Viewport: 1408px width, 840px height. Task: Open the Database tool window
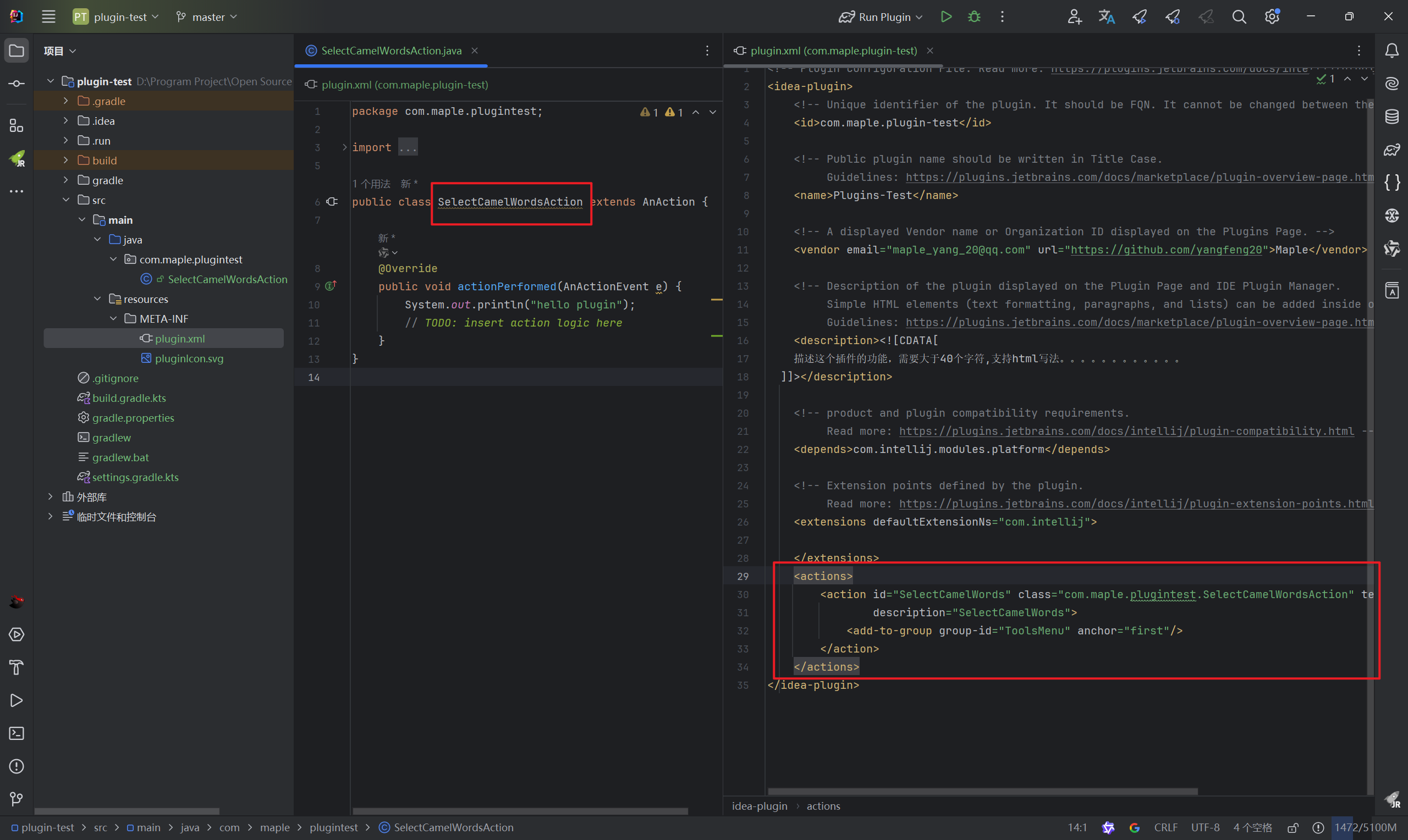(1391, 117)
